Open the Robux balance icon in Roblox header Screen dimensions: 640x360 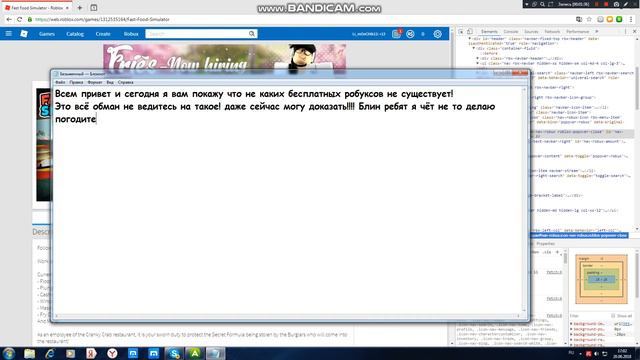tap(410, 34)
